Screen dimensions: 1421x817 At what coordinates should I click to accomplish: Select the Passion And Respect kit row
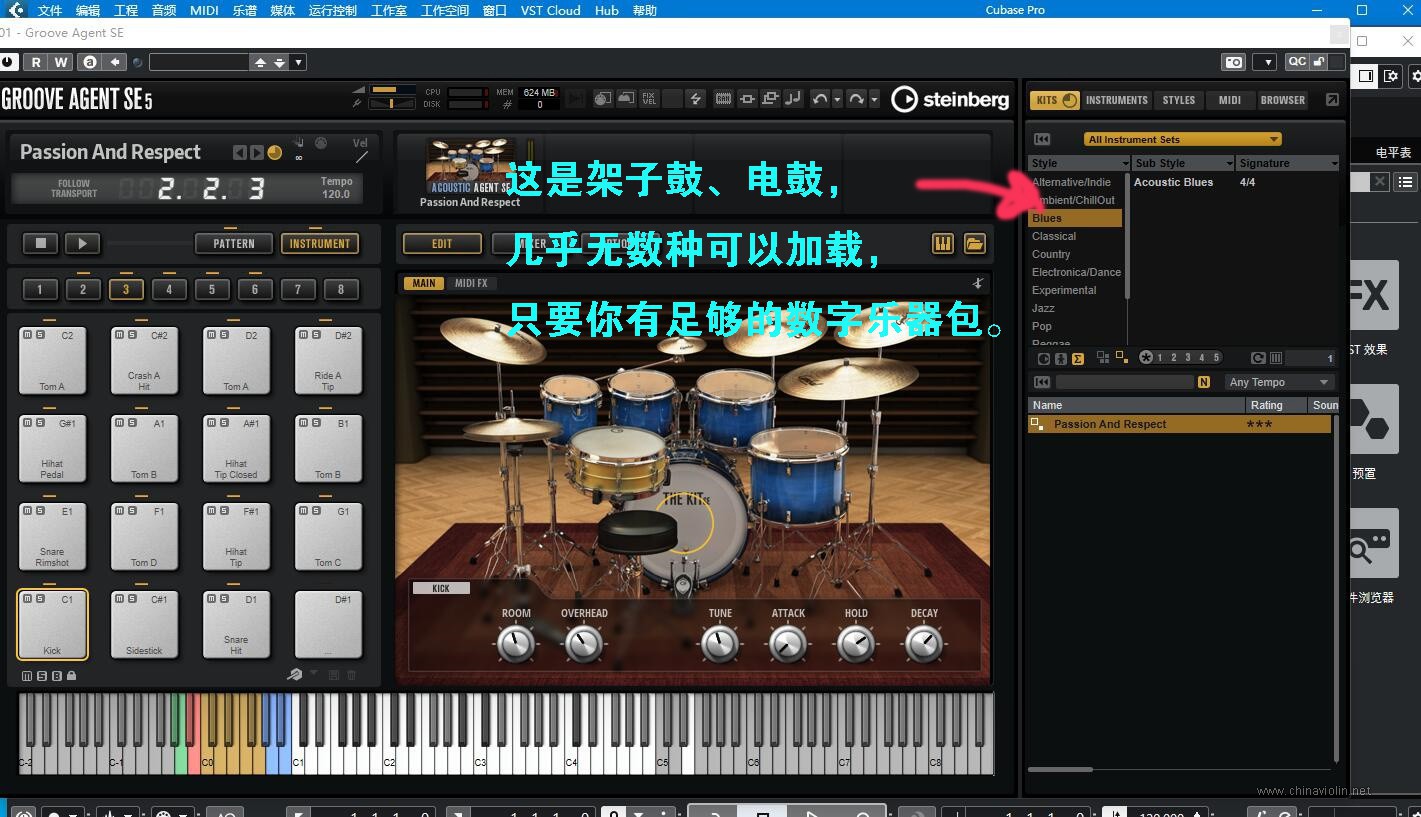(1180, 424)
